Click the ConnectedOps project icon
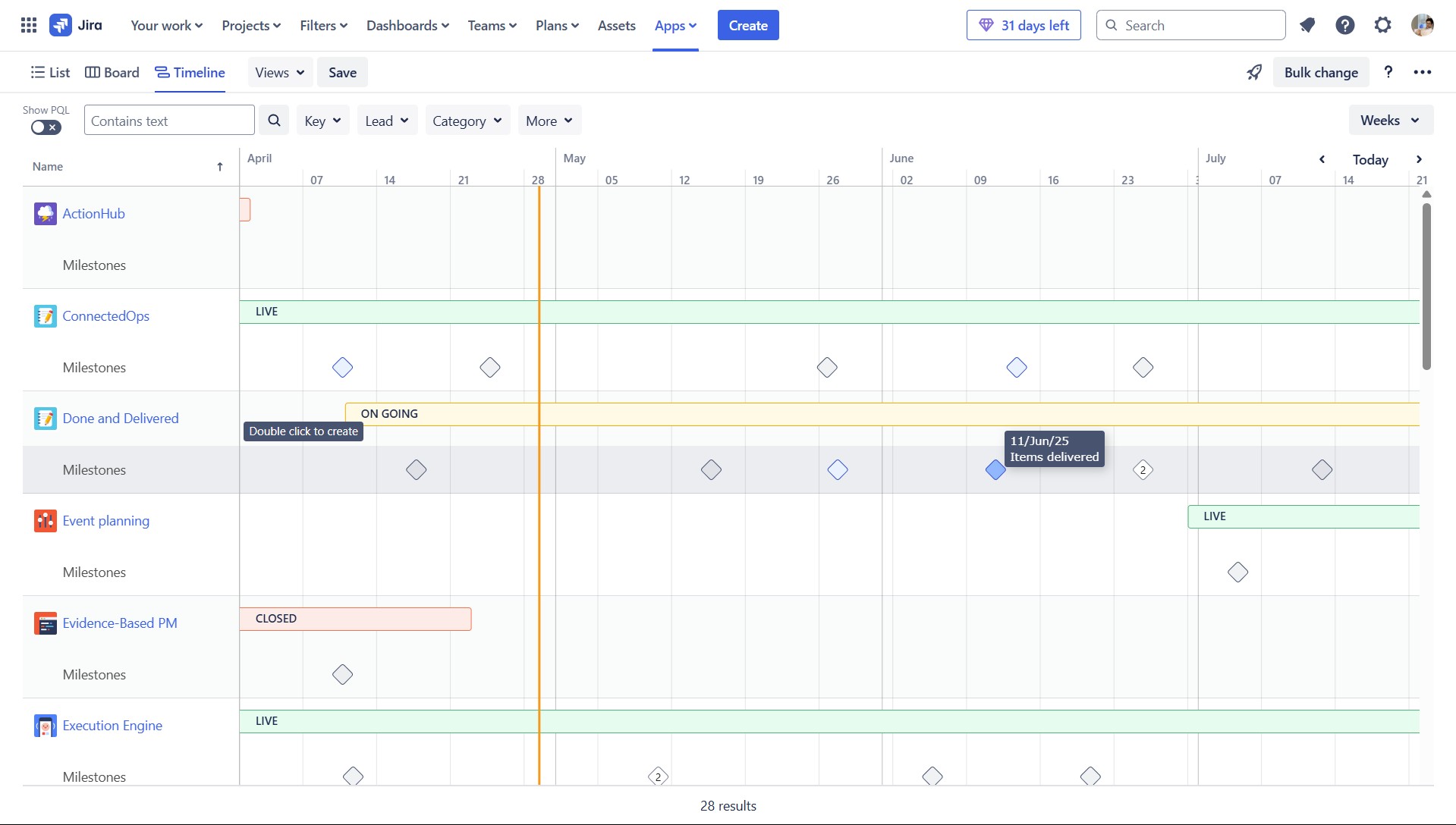The height and width of the screenshot is (825, 1456). 46,316
